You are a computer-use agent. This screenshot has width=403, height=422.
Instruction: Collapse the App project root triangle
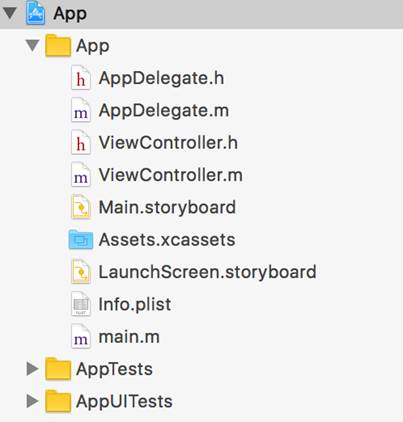tap(10, 13)
